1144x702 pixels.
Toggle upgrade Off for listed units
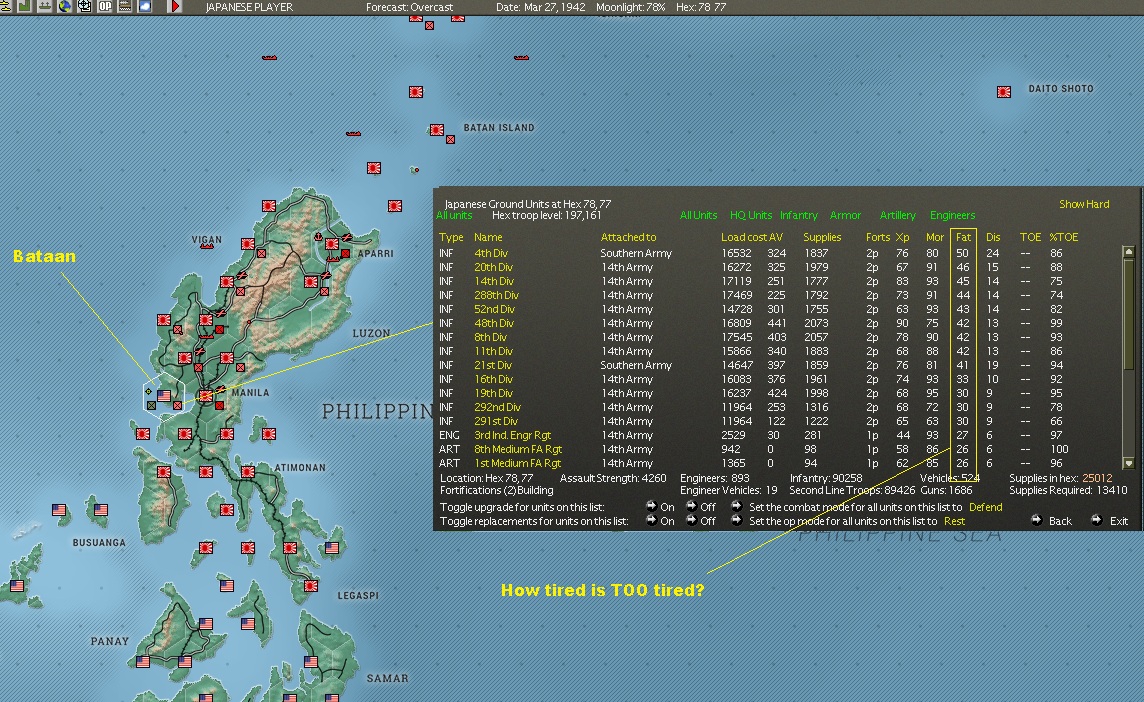692,507
